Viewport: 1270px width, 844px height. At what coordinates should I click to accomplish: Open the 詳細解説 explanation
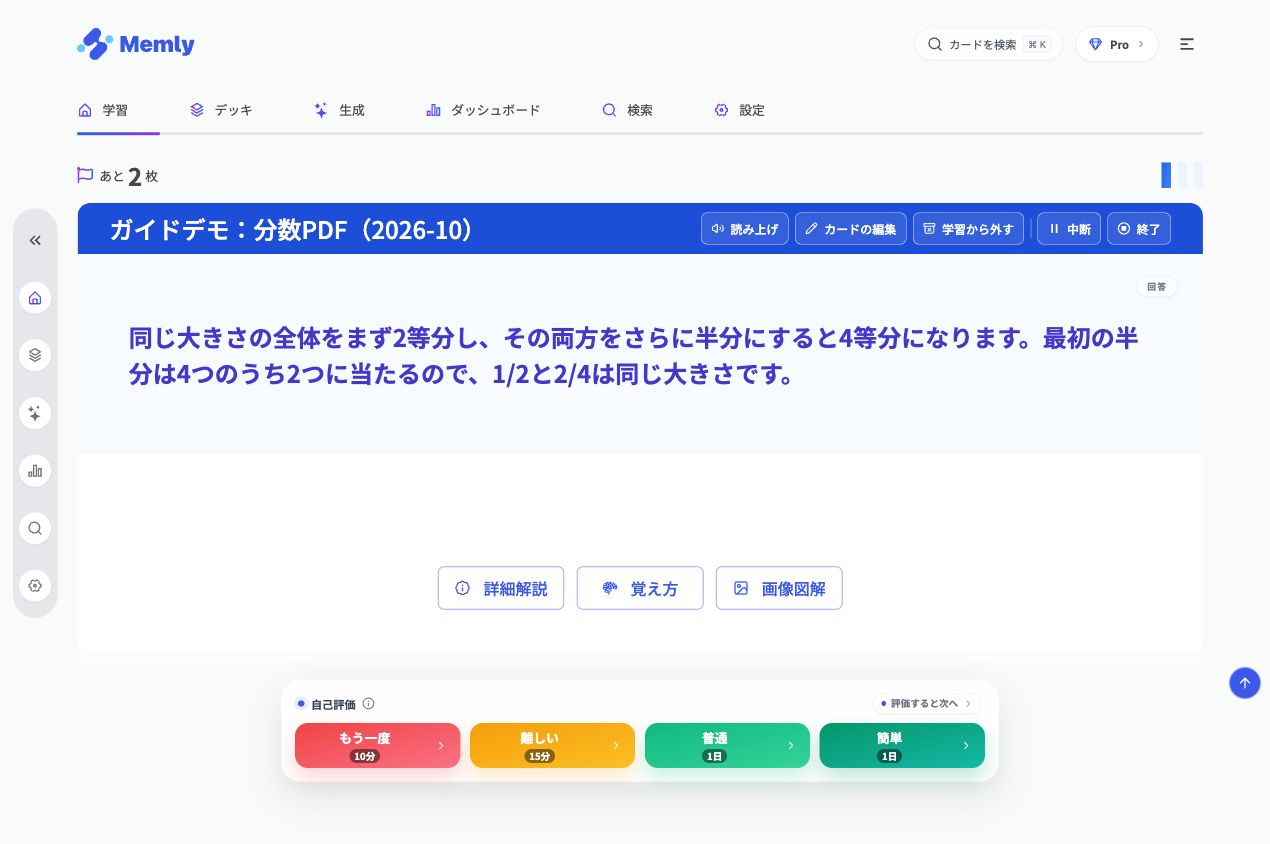pos(501,588)
